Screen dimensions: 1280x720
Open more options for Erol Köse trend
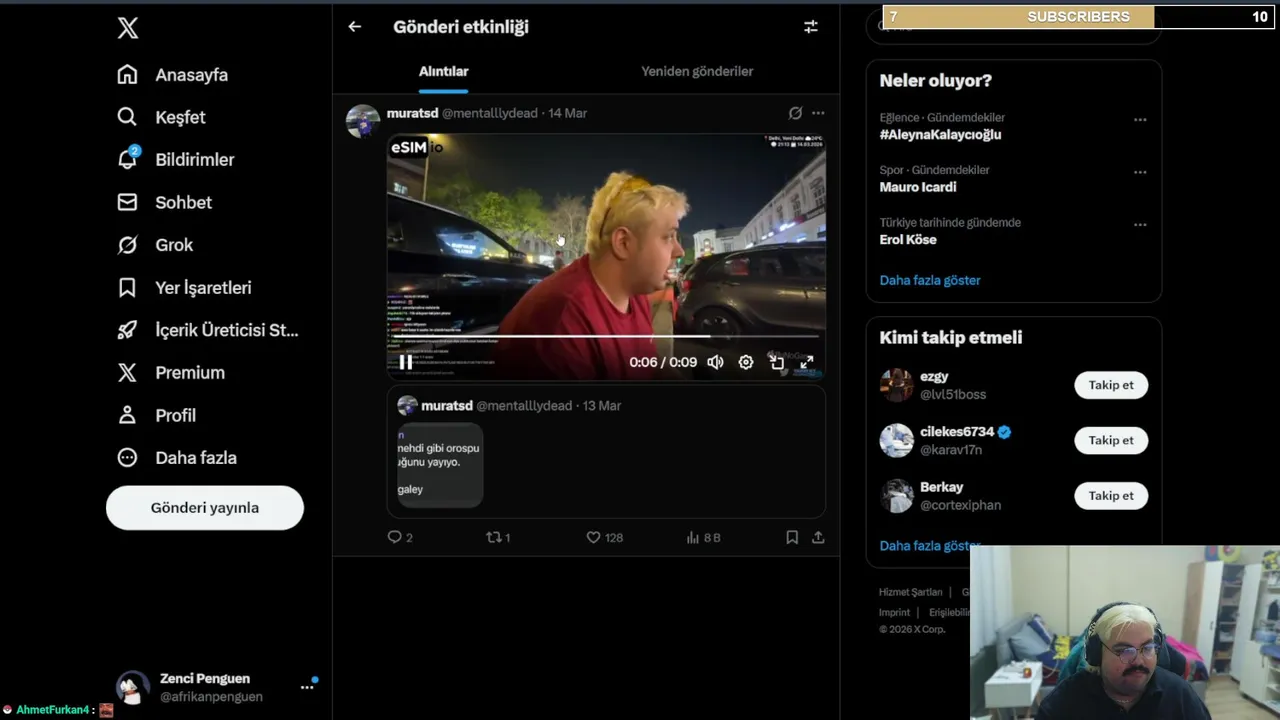(1140, 225)
